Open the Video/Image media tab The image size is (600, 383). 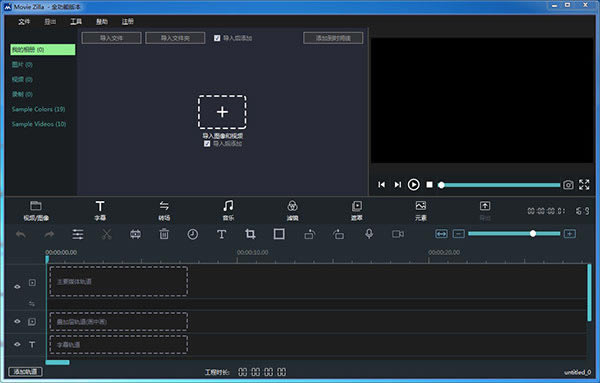point(36,210)
